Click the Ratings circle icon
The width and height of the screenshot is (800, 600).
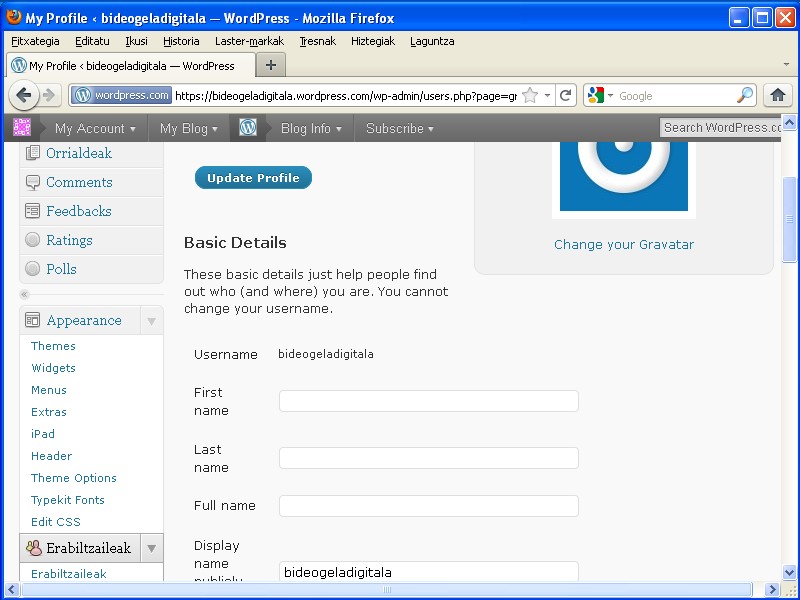point(33,240)
